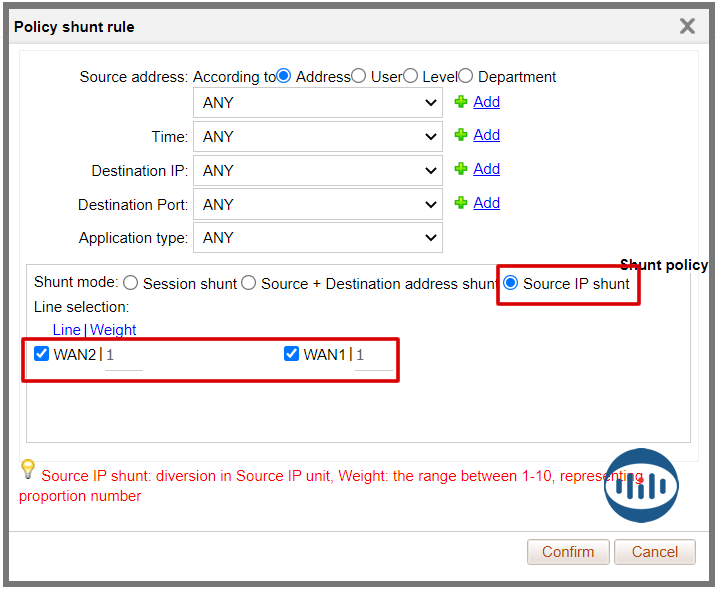717x590 pixels.
Task: Click the green plus icon beside Destination IP
Action: [461, 169]
